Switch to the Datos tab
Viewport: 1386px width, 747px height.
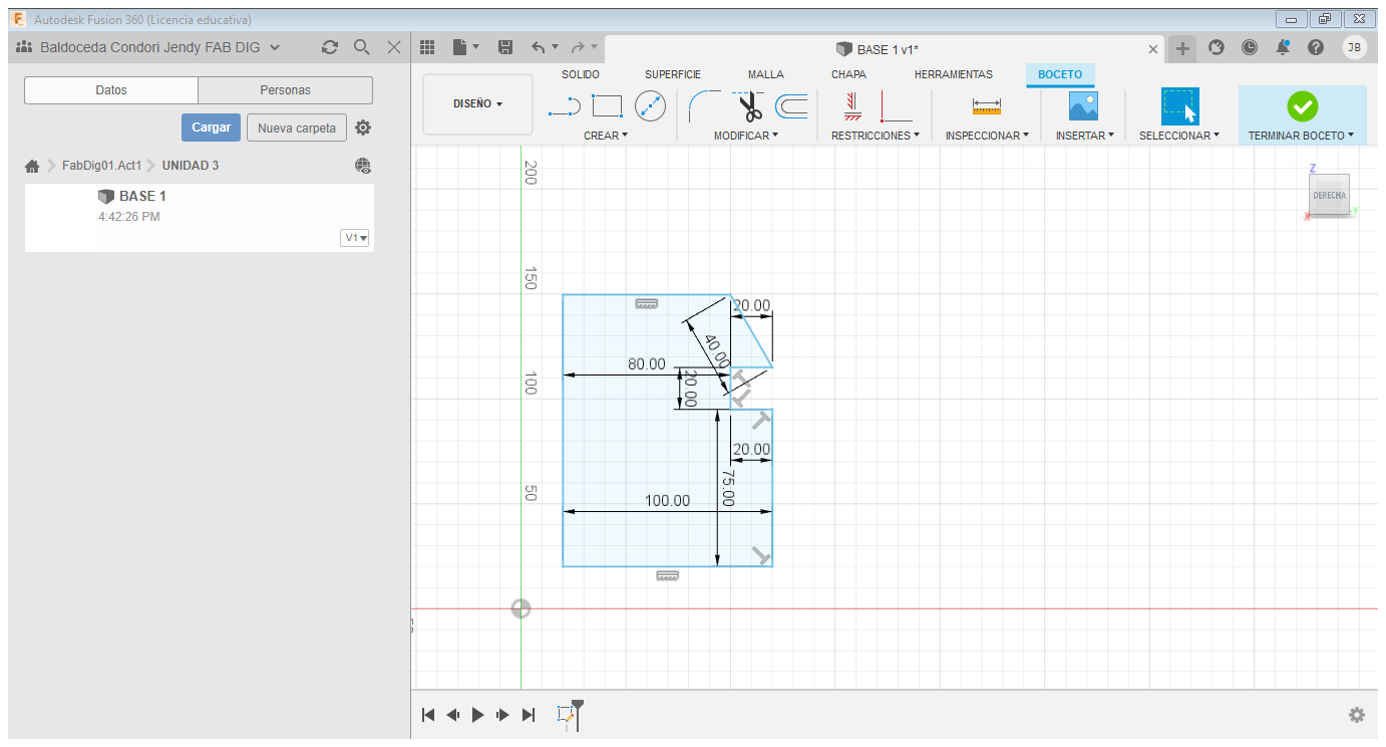click(111, 90)
